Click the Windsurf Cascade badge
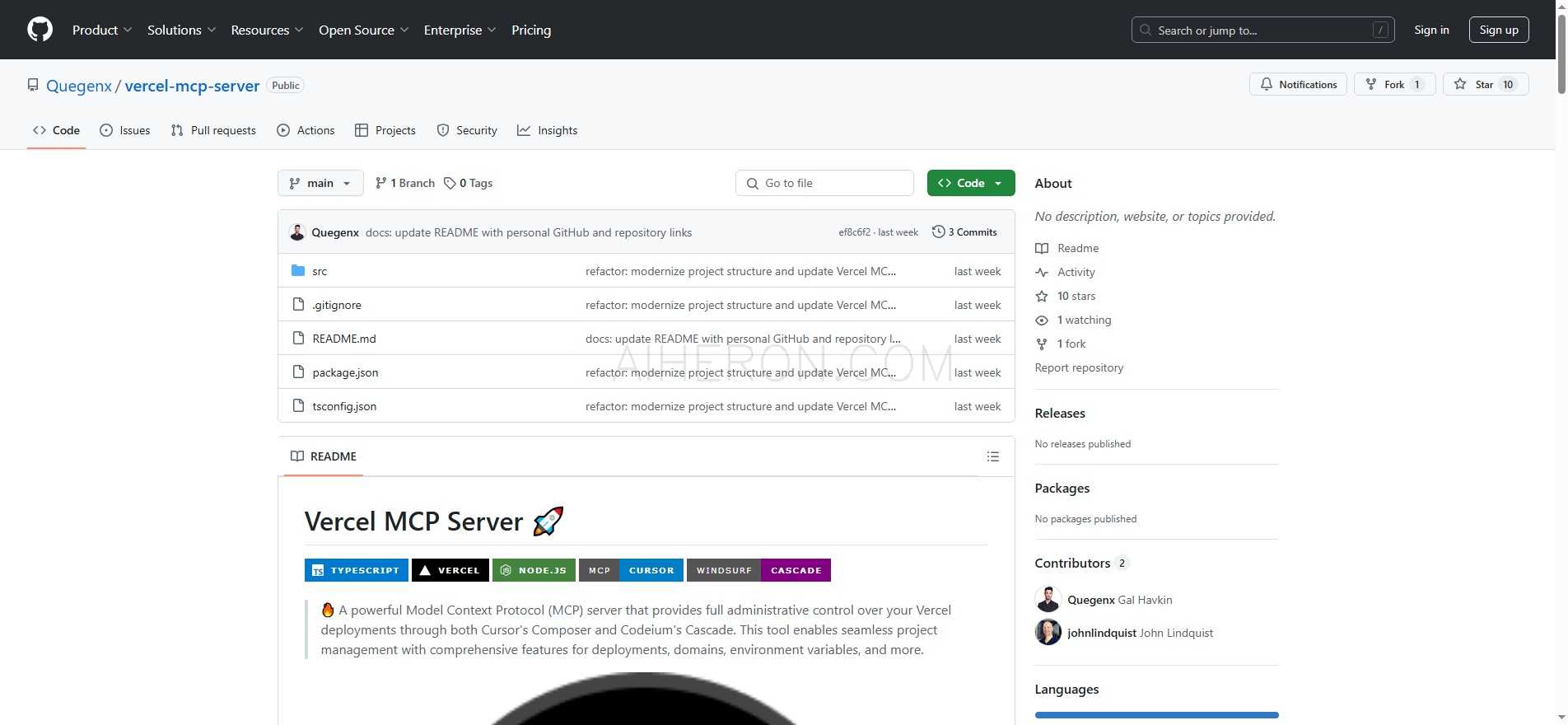The height and width of the screenshot is (725, 1568). pos(758,570)
